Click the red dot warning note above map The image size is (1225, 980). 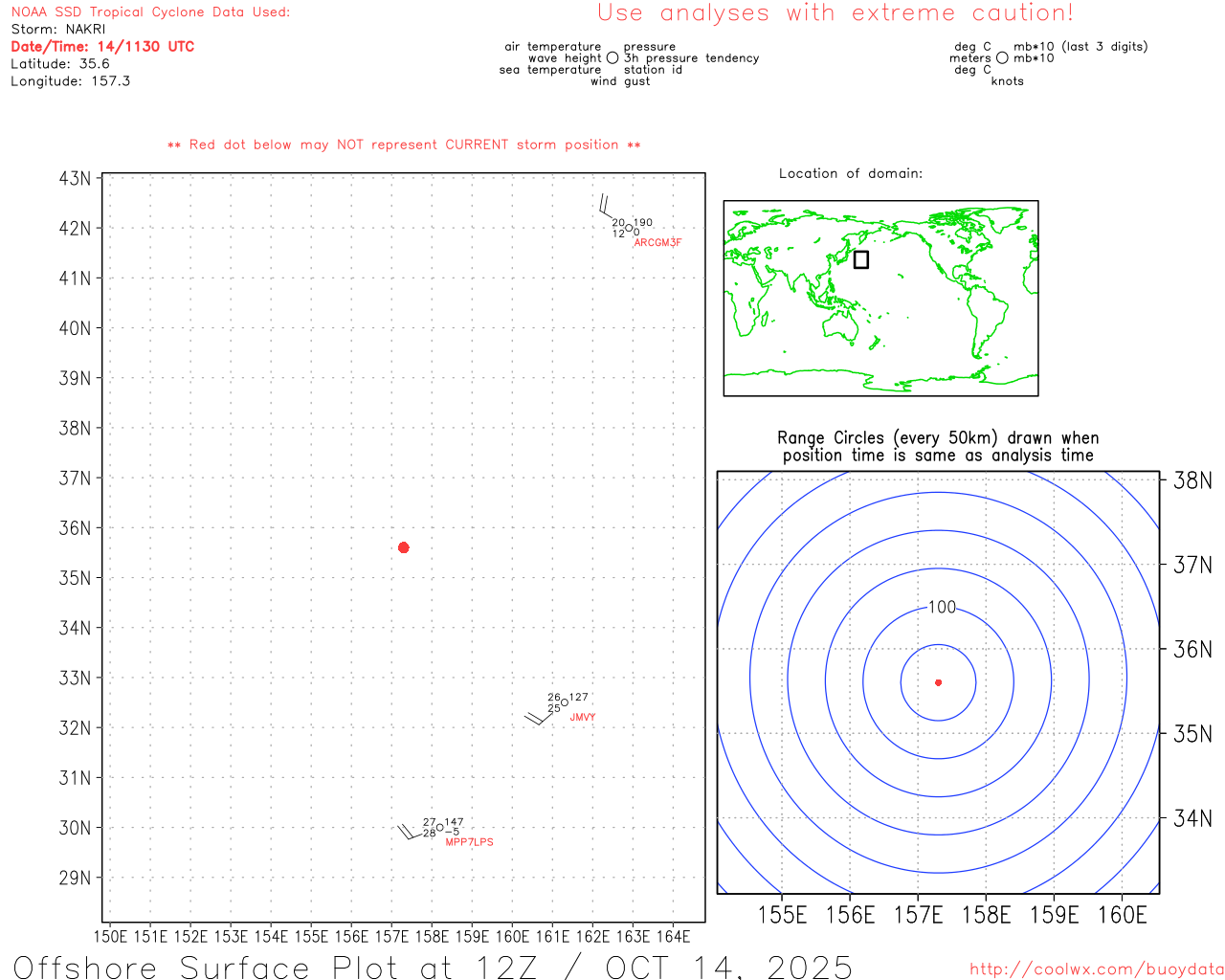point(404,145)
